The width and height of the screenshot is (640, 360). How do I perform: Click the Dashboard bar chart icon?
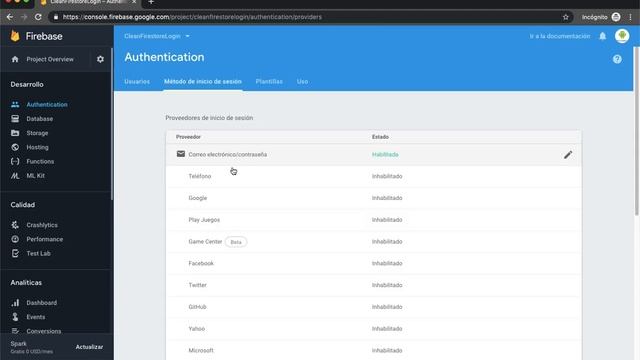[x=15, y=303]
